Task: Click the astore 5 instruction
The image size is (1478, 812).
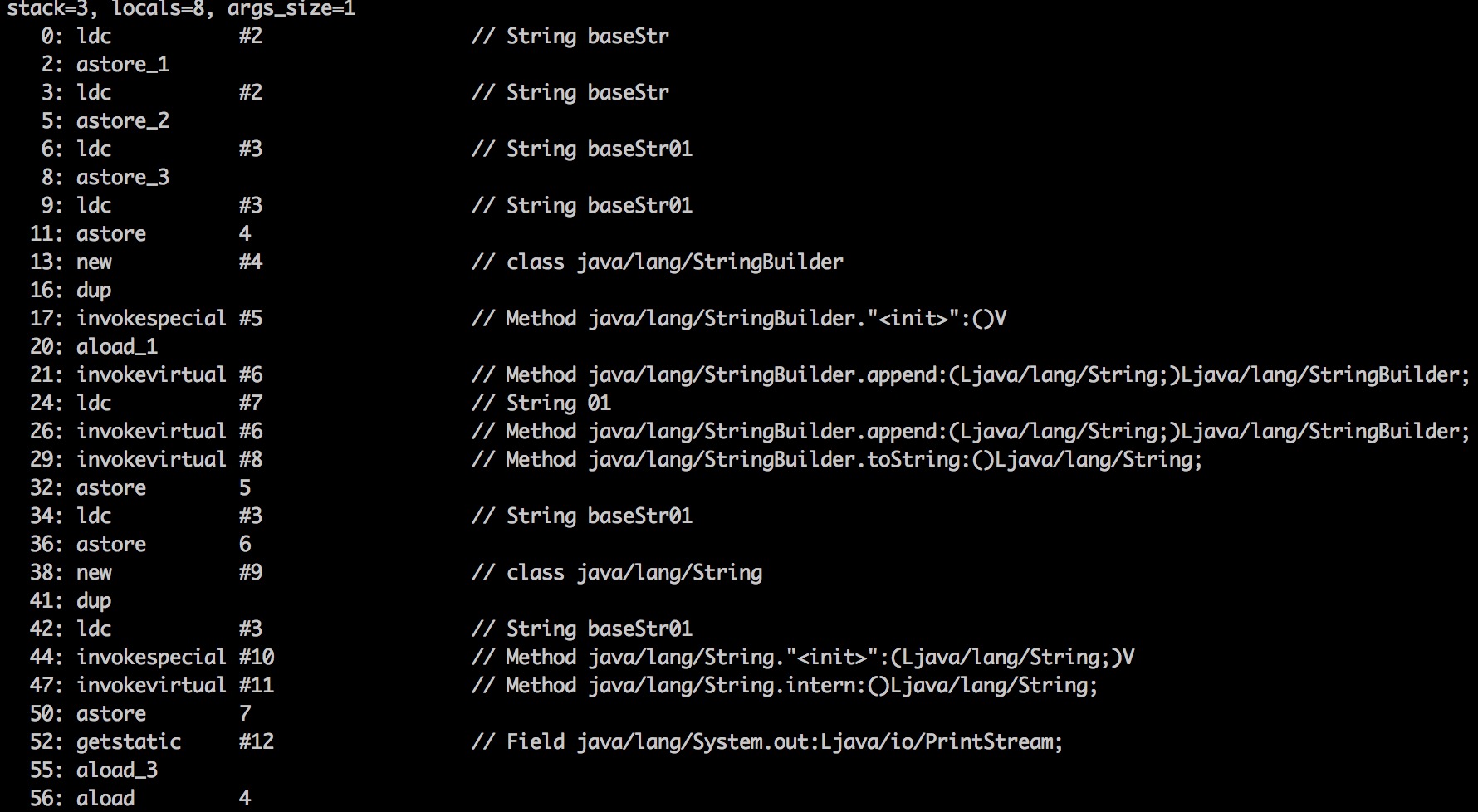Action: pos(164,488)
